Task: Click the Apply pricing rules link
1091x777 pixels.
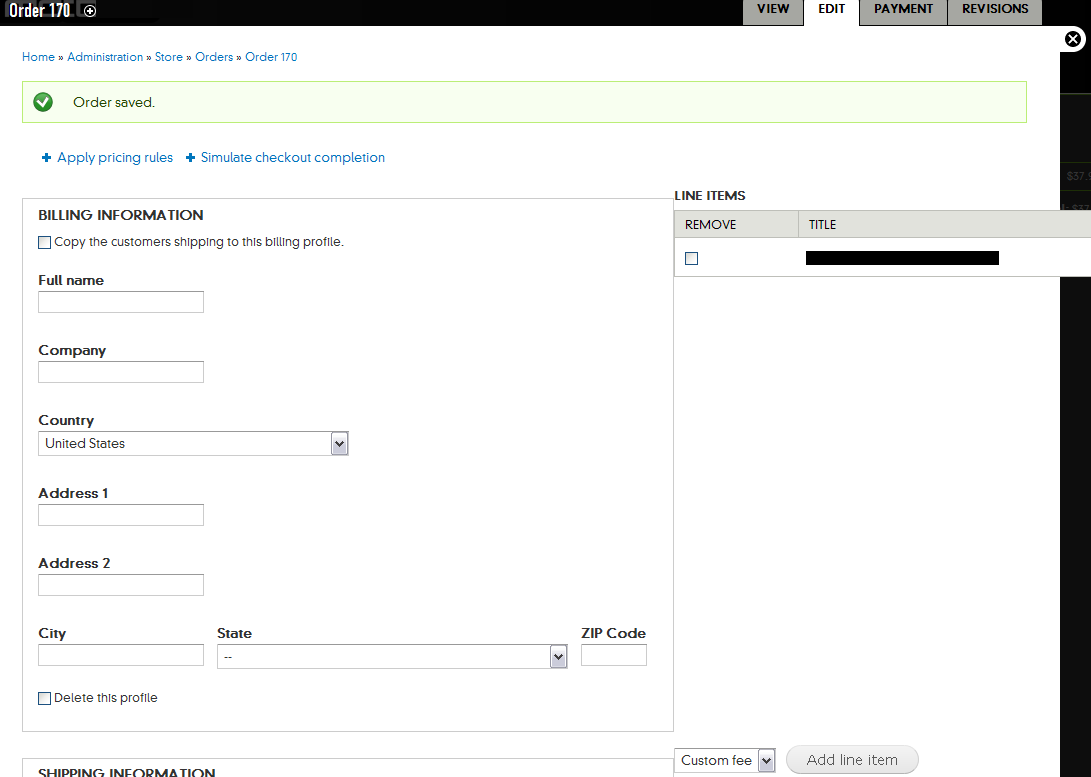Action: (x=115, y=157)
